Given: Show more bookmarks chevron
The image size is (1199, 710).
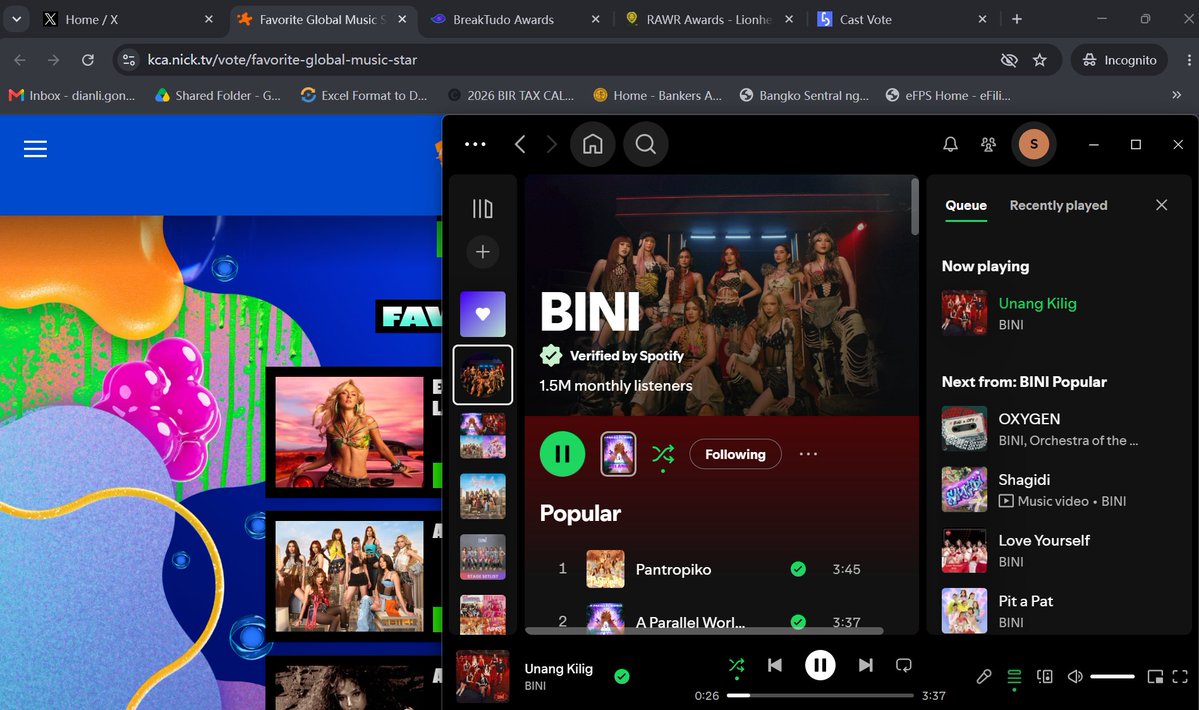Looking at the screenshot, I should click(1176, 96).
